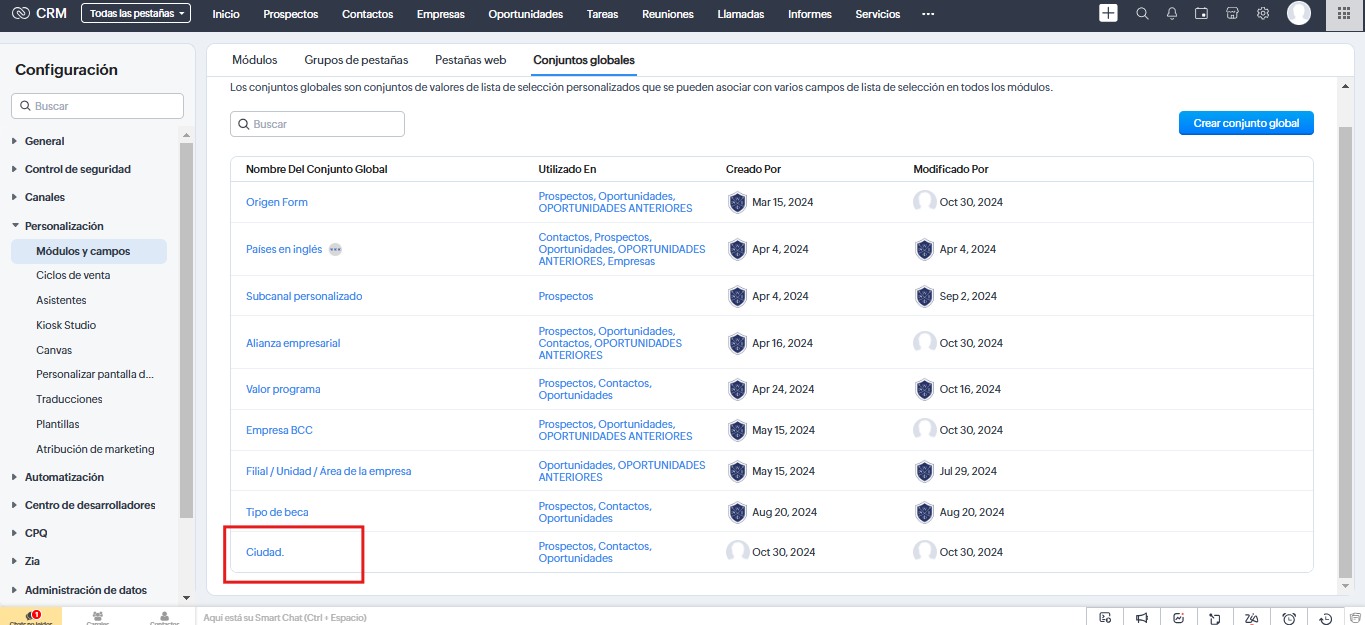Image resolution: width=1365 pixels, height=625 pixels.
Task: Expand the Automatización section
Action: (64, 477)
